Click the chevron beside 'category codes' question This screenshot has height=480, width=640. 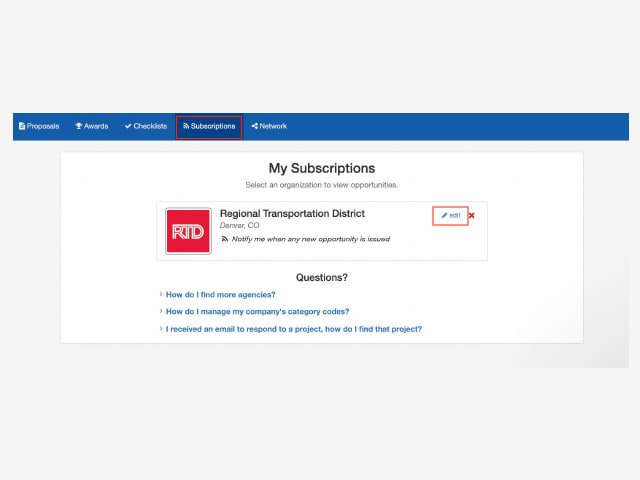(x=161, y=311)
